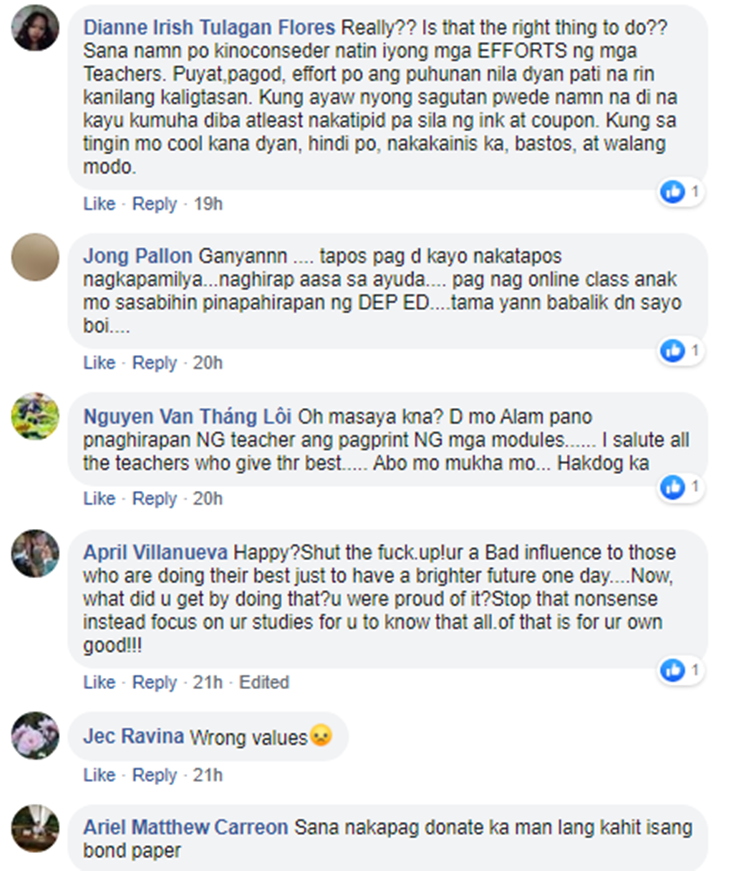Screen dimensions: 750x871
Task: Open the April Villanueva name link
Action: 156,553
